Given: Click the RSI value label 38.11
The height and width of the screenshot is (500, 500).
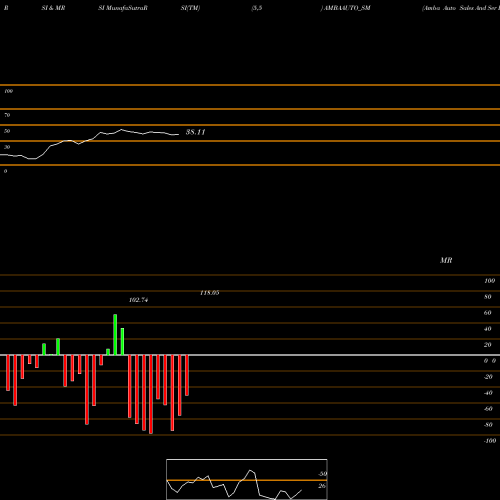Looking at the screenshot, I should pos(195,132).
